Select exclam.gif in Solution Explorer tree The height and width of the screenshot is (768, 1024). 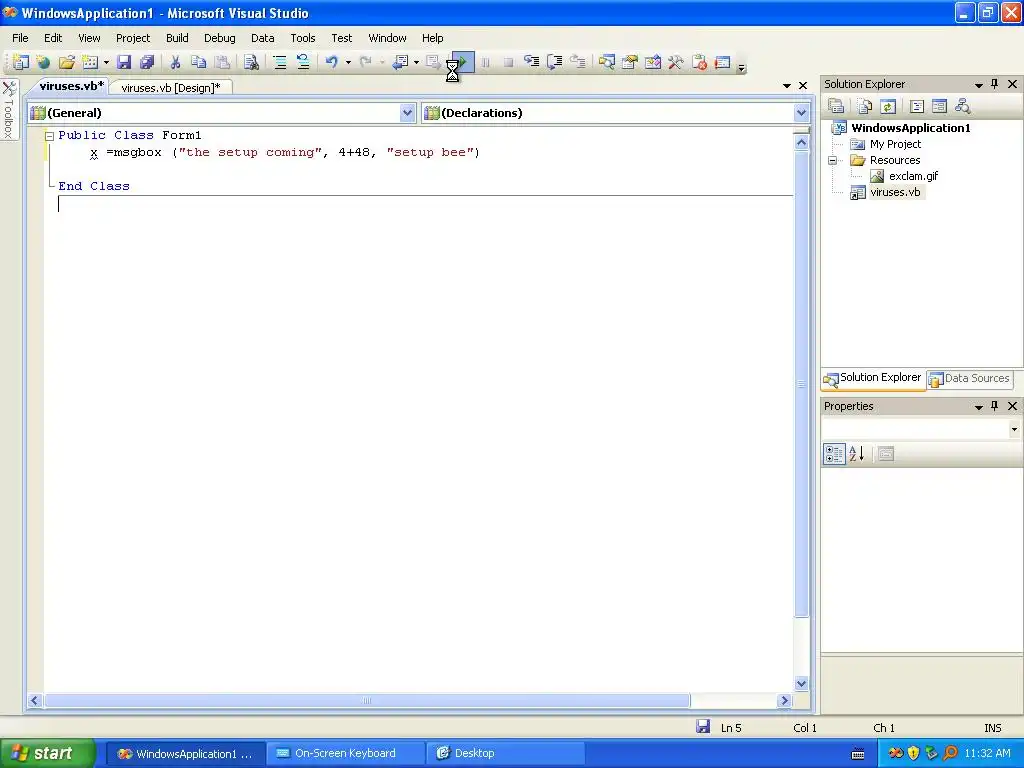click(914, 176)
